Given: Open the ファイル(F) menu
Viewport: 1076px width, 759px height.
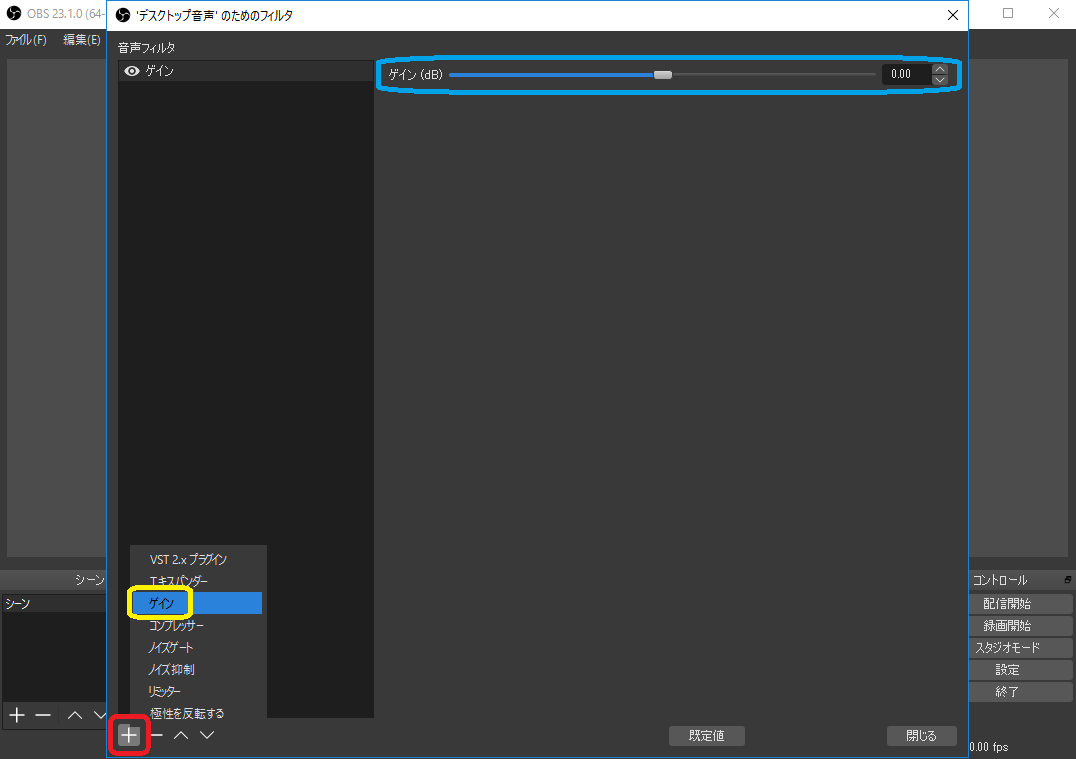Looking at the screenshot, I should click(26, 40).
